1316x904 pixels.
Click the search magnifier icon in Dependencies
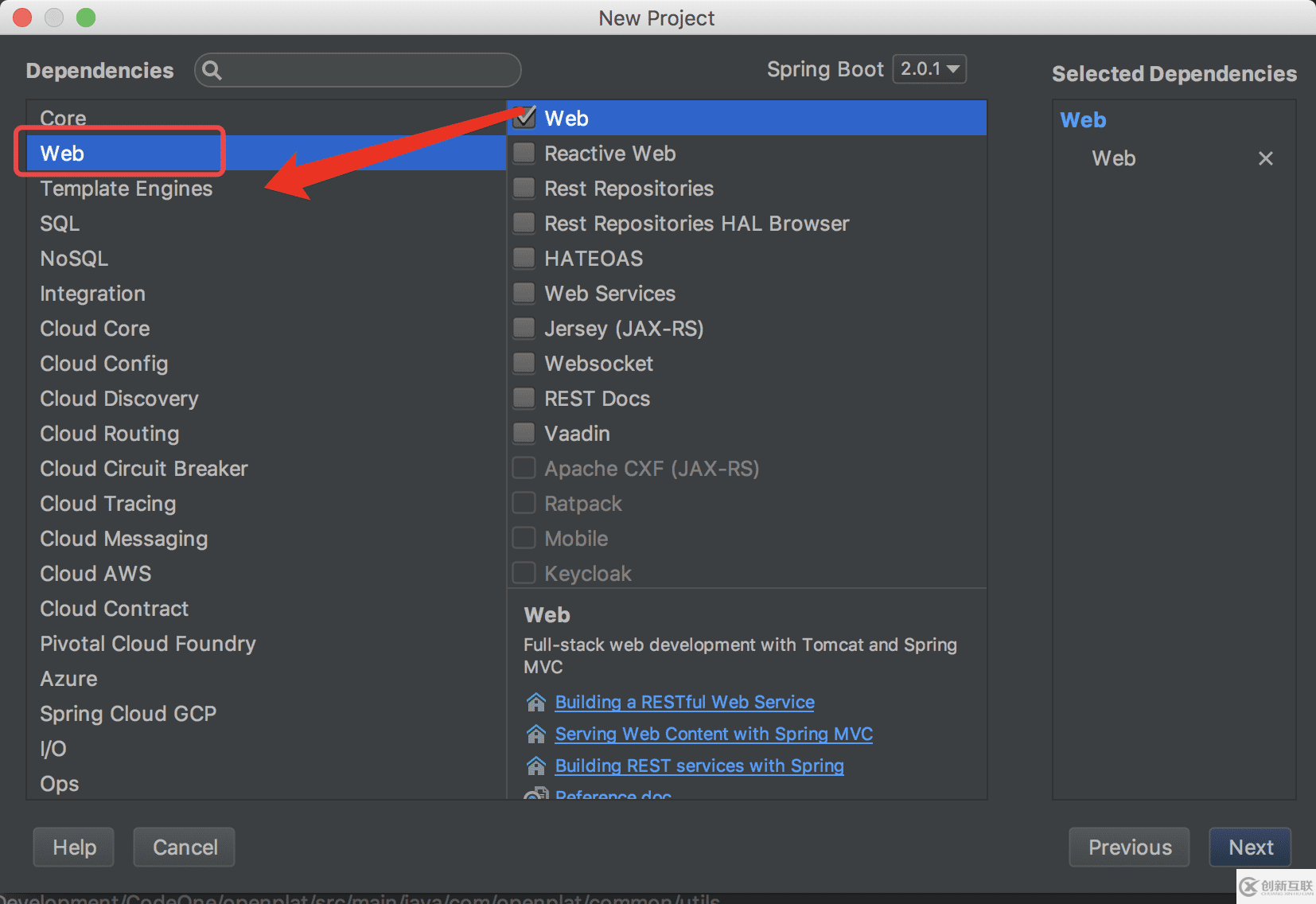tap(212, 70)
